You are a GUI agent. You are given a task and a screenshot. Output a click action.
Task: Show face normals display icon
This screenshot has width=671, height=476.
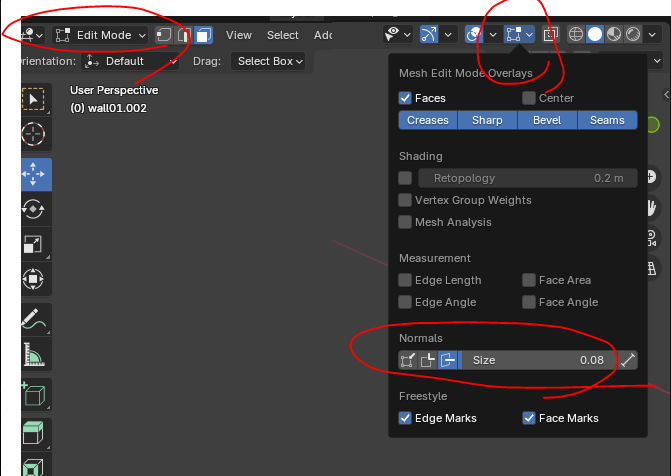[448, 360]
